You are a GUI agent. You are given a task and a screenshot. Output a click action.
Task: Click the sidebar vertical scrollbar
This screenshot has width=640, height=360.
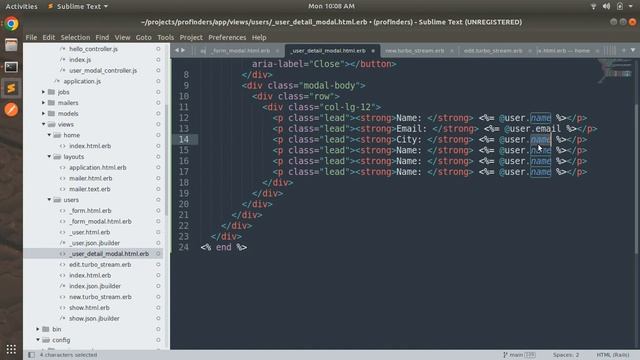pyautogui.click(x=167, y=159)
